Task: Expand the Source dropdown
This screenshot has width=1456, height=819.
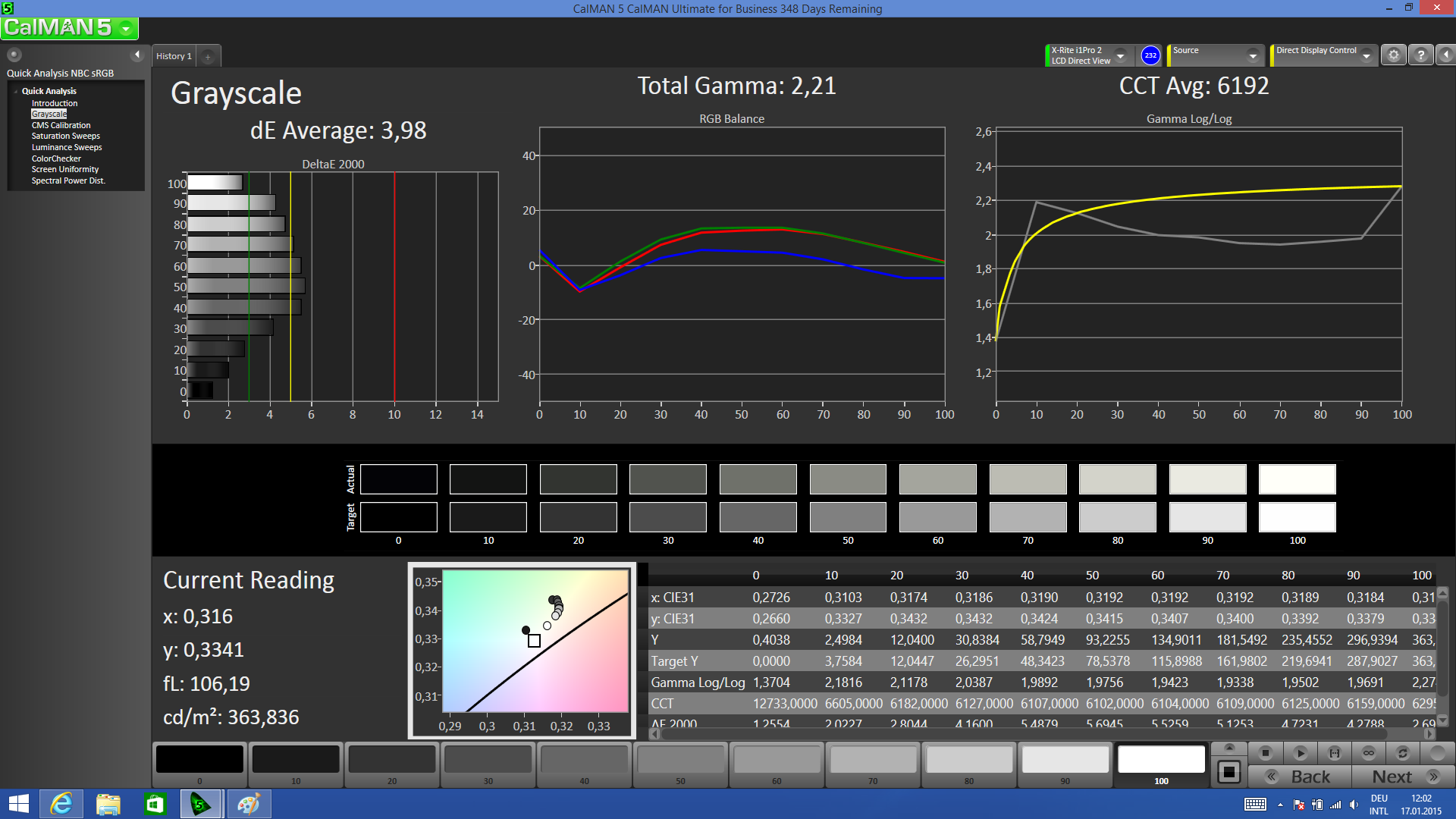Action: coord(1253,56)
